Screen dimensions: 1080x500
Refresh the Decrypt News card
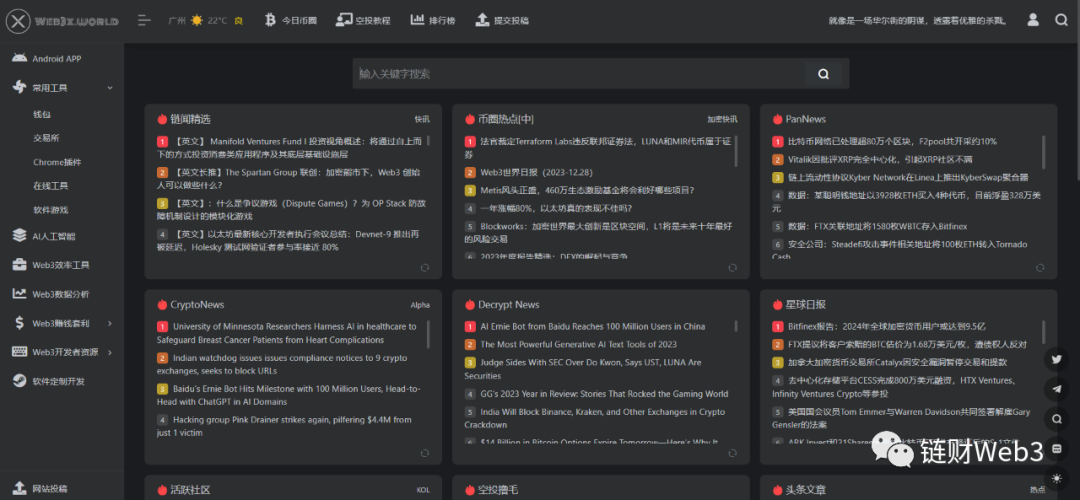tap(732, 452)
